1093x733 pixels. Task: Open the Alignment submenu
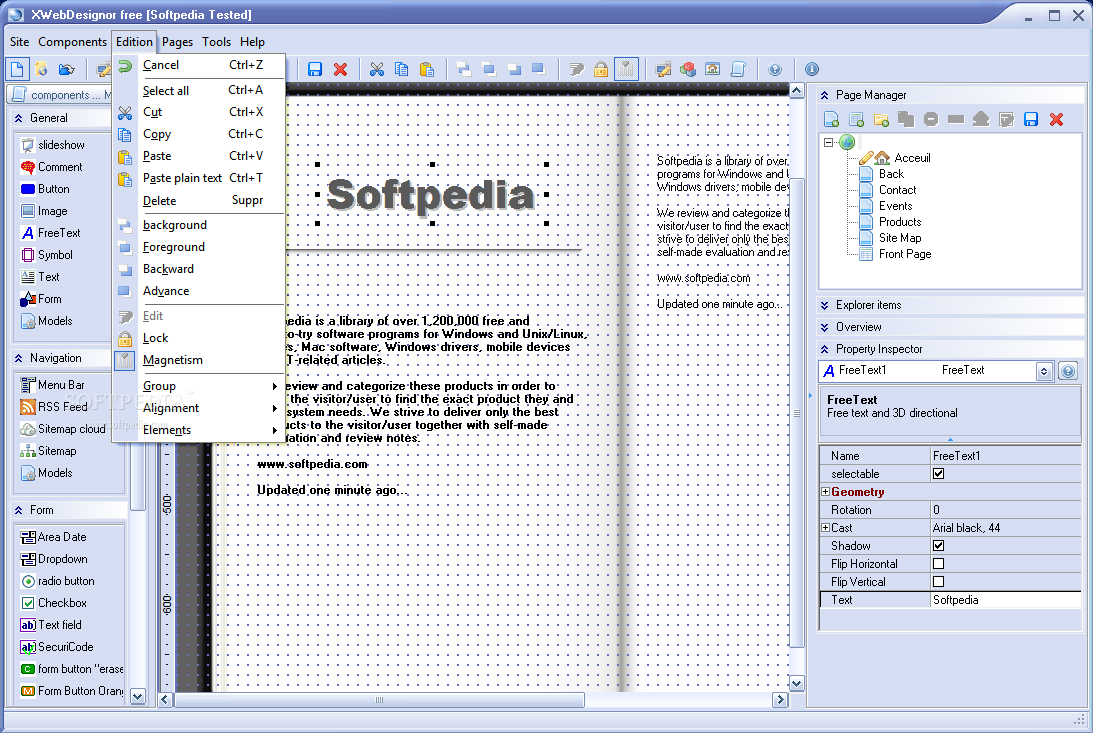[199, 408]
